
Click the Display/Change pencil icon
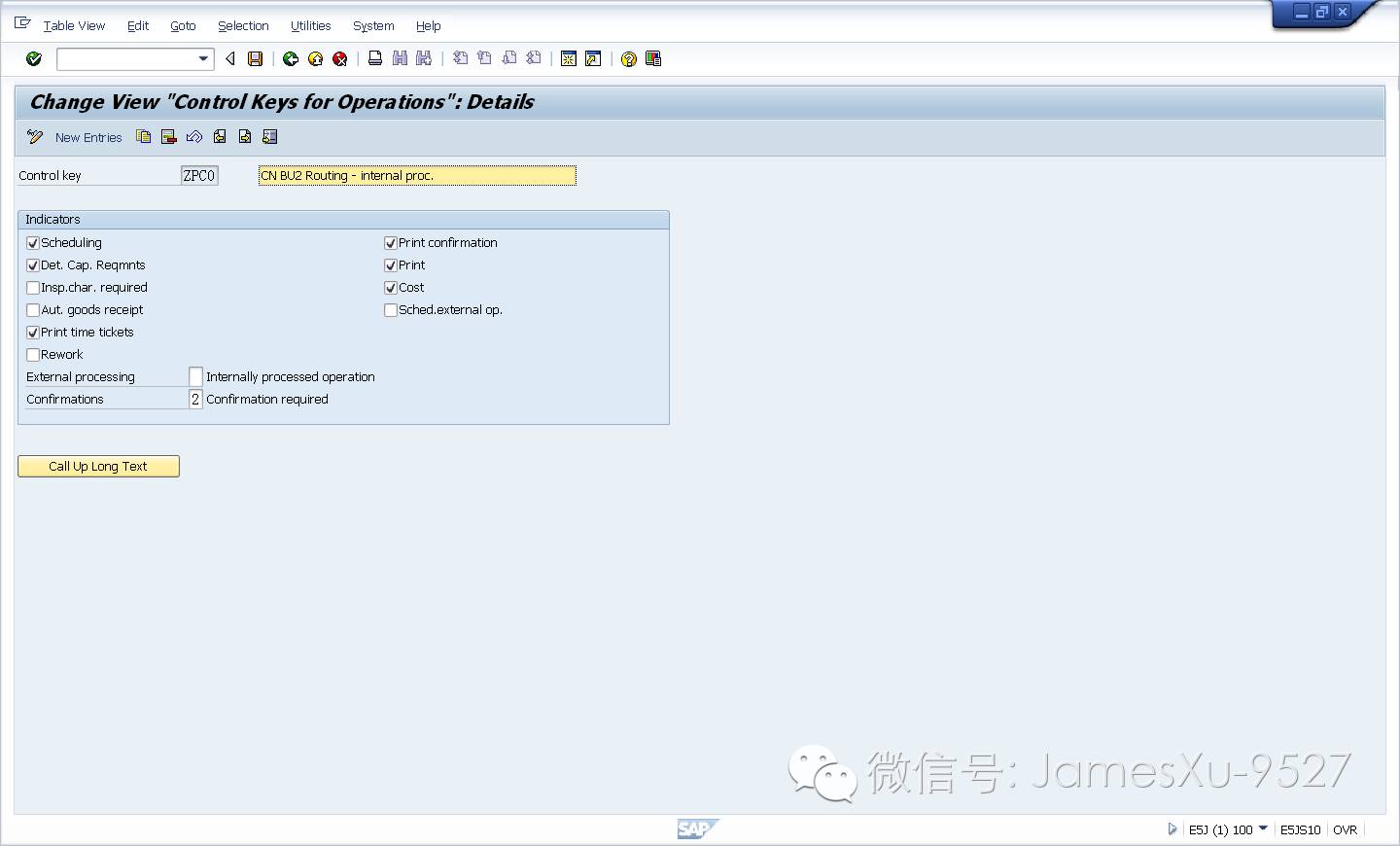pyautogui.click(x=35, y=137)
